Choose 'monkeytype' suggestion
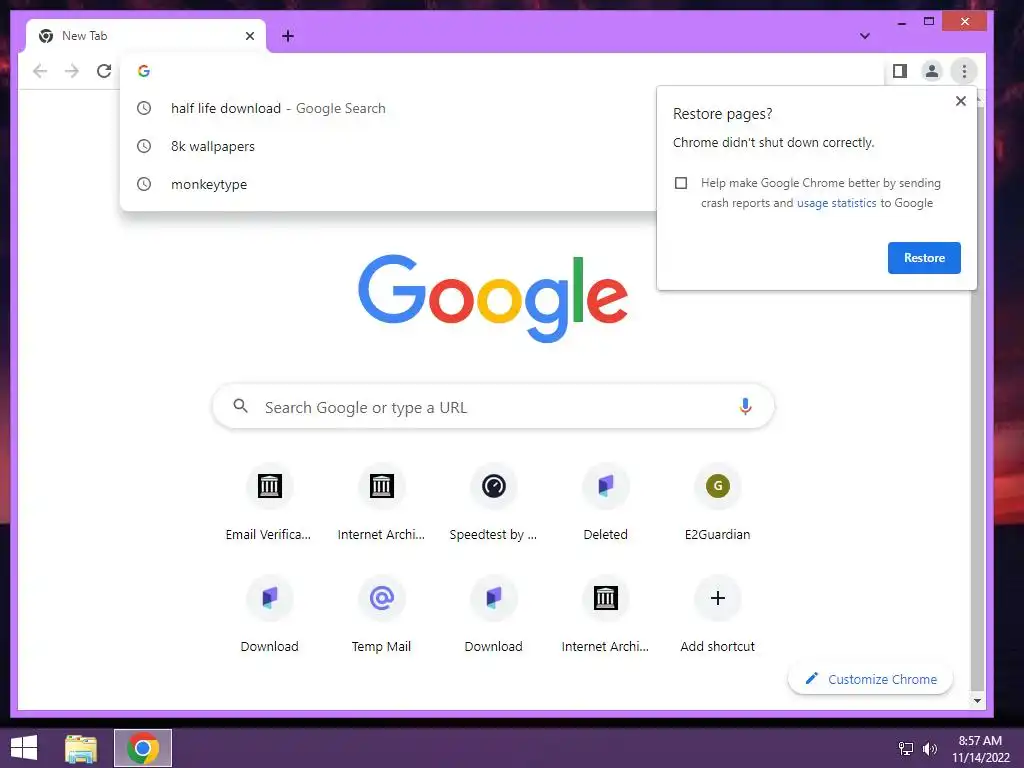The image size is (1024, 768). point(388,184)
